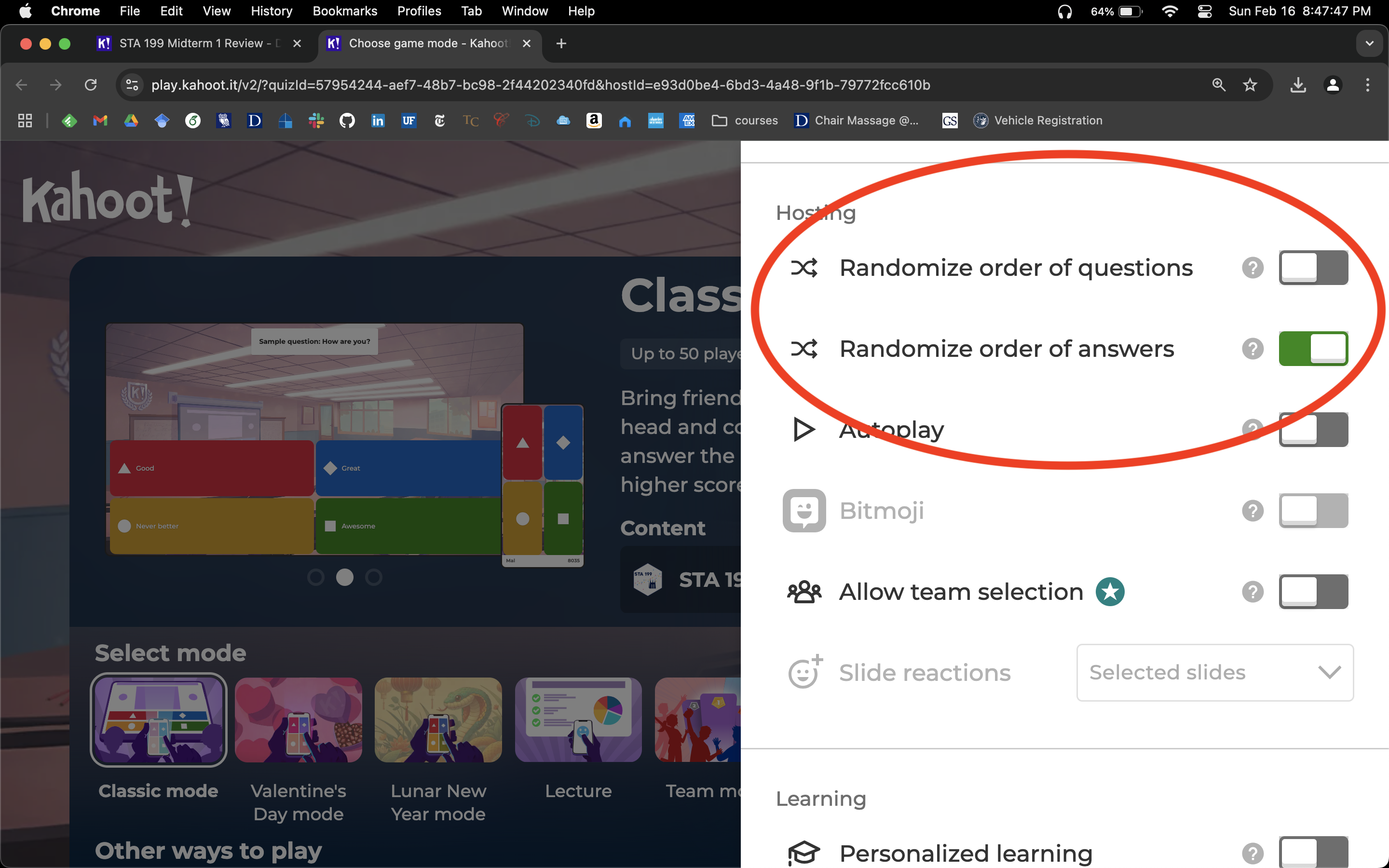The image size is (1389, 868).
Task: Open Chair Massage bookmark
Action: 857,121
